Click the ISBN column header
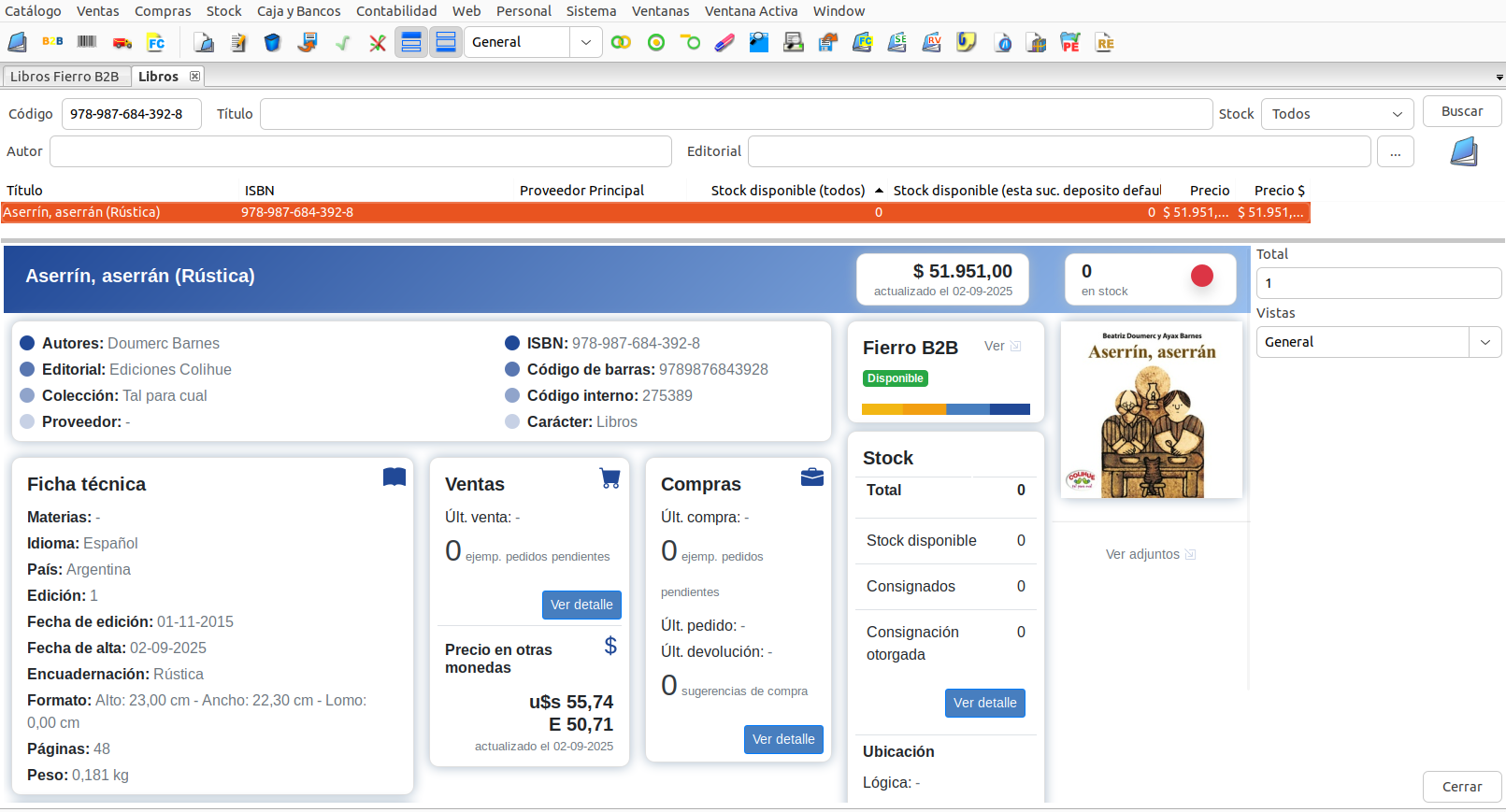This screenshot has width=1506, height=812. 260,191
